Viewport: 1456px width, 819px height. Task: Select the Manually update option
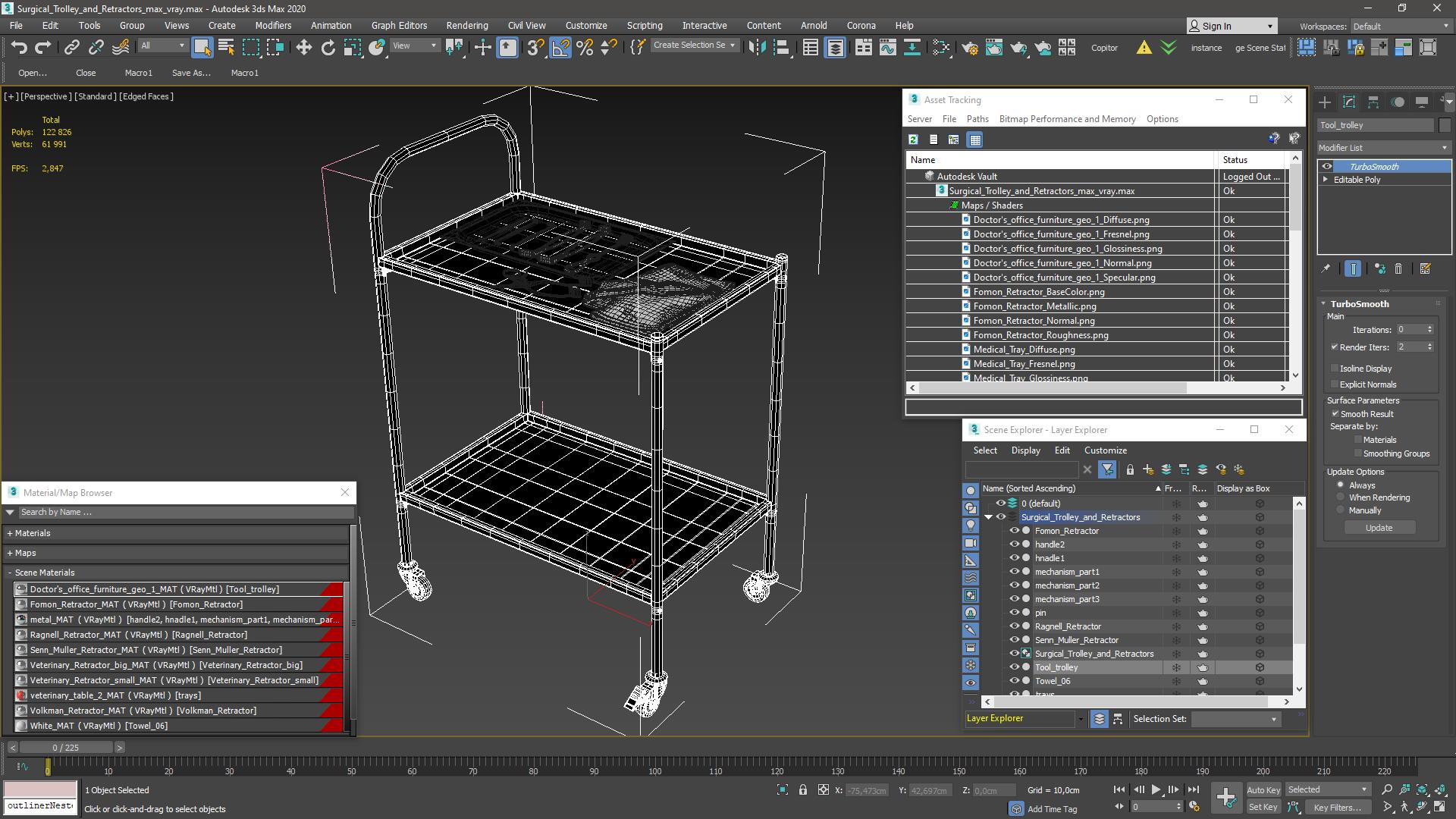pyautogui.click(x=1340, y=510)
